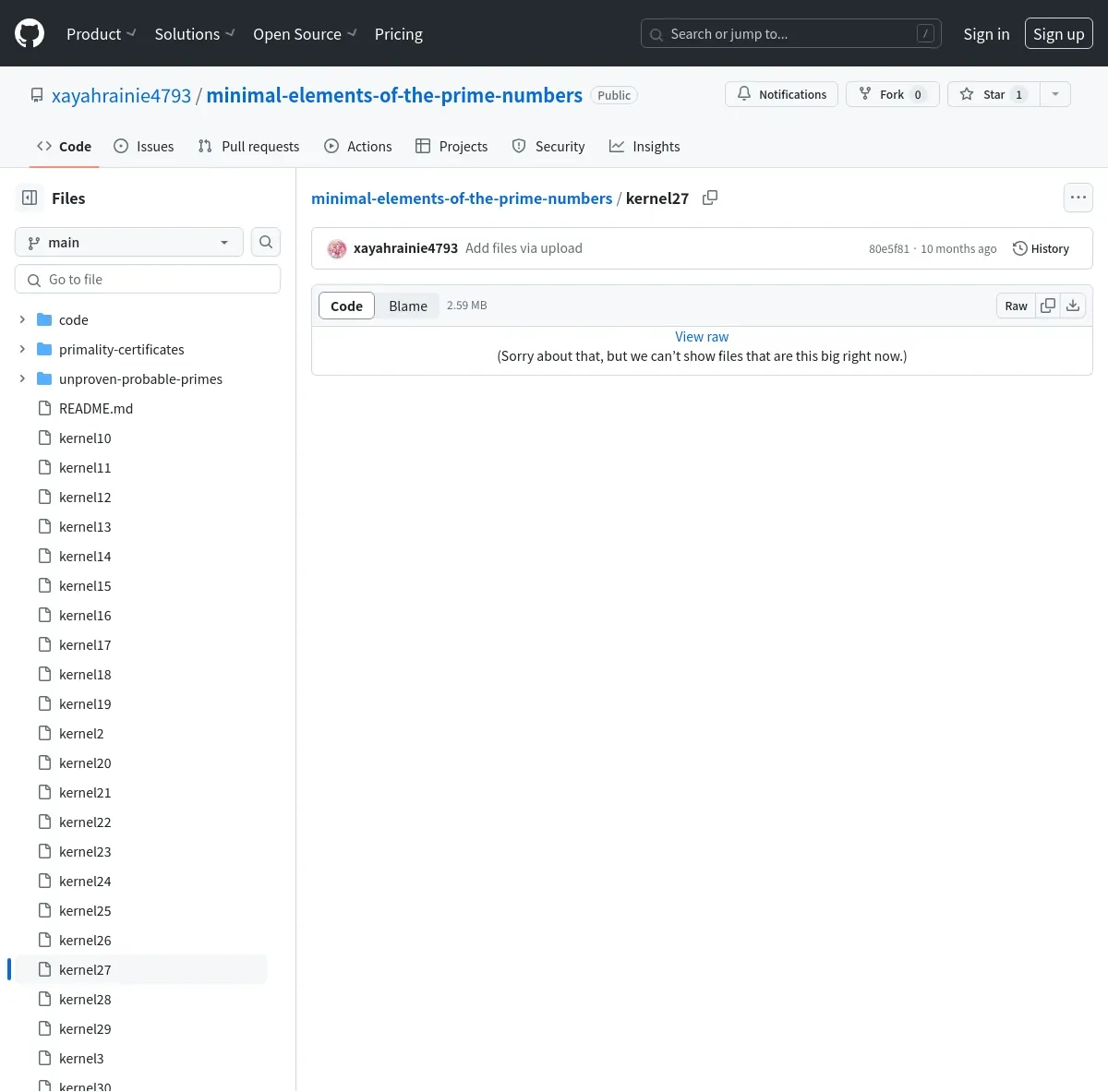Open the Issues tab
Screen dimensions: 1108x1092
(144, 146)
